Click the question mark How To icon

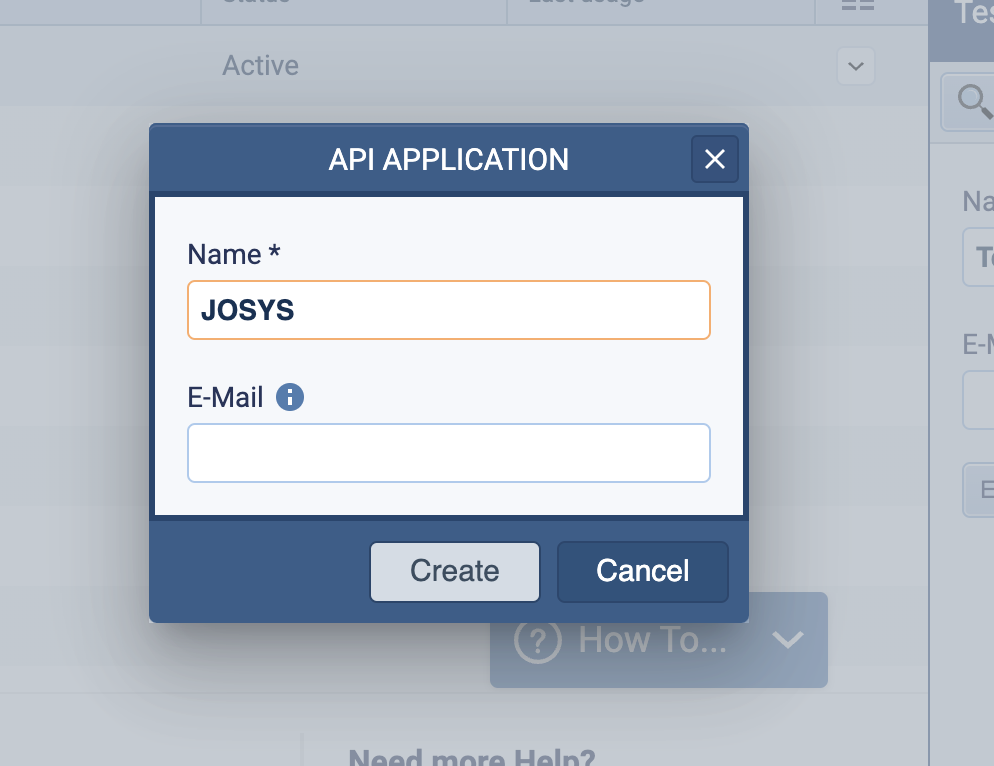click(537, 640)
